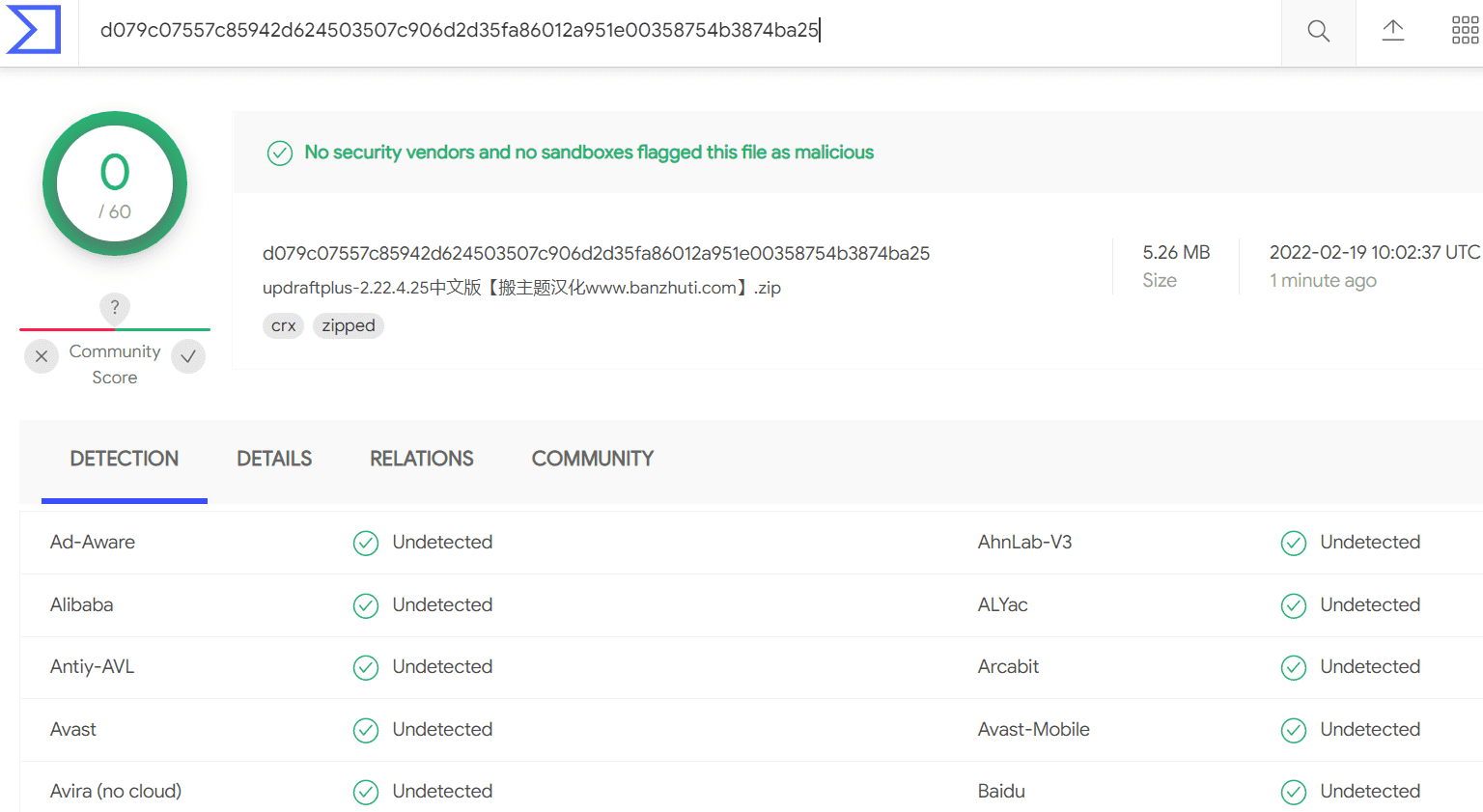Click the Undetected check icon for Avast-Mobile

point(1294,731)
